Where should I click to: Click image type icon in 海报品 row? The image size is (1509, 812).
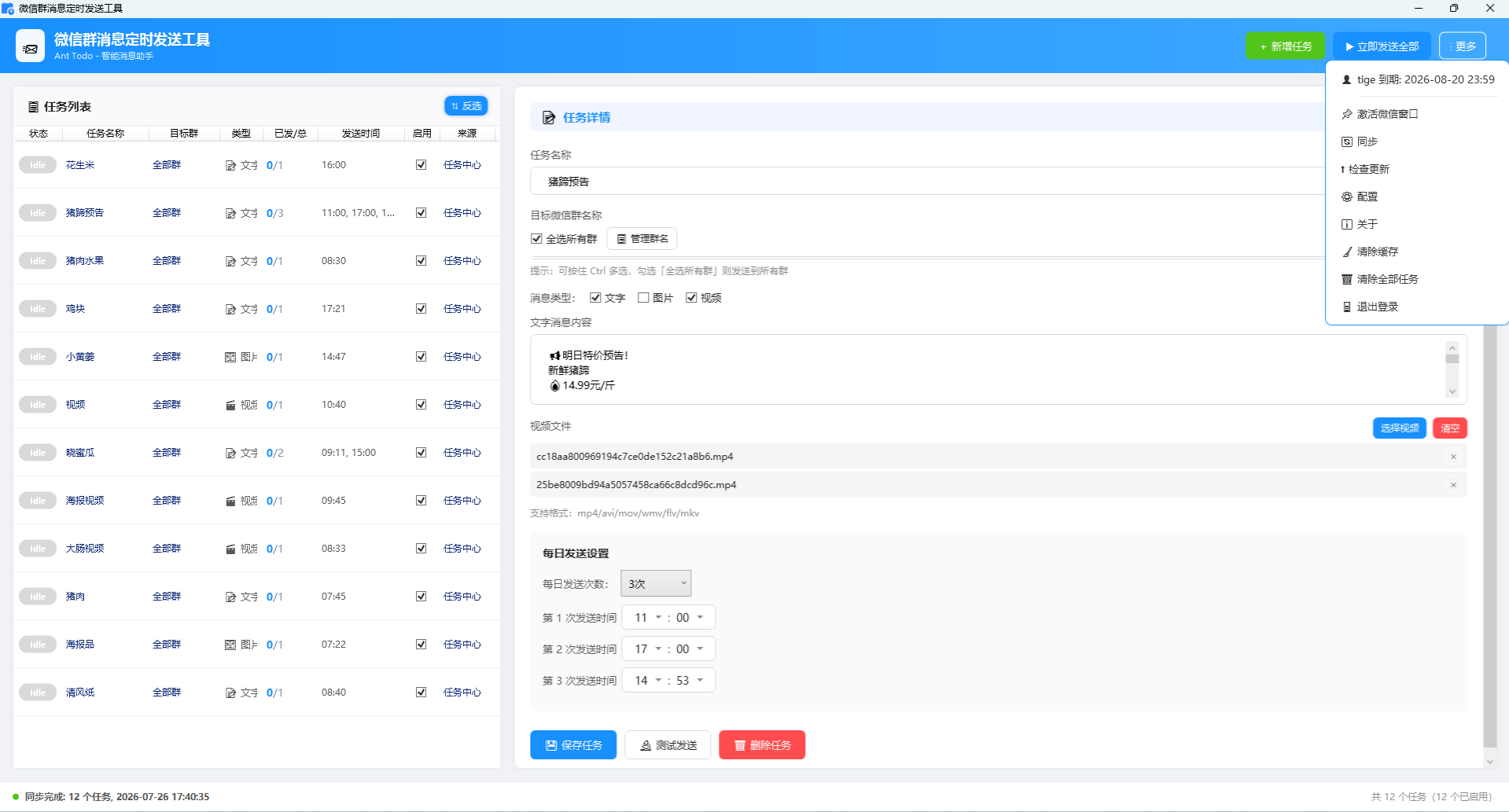230,645
